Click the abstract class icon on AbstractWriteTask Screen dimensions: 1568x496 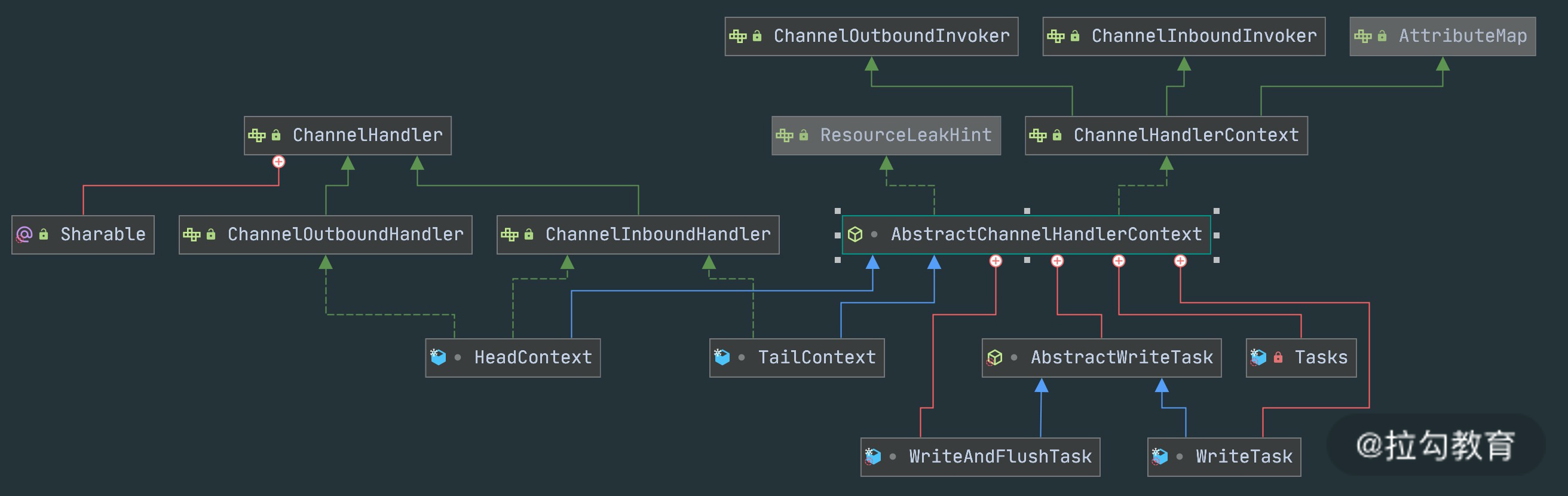[x=994, y=358]
